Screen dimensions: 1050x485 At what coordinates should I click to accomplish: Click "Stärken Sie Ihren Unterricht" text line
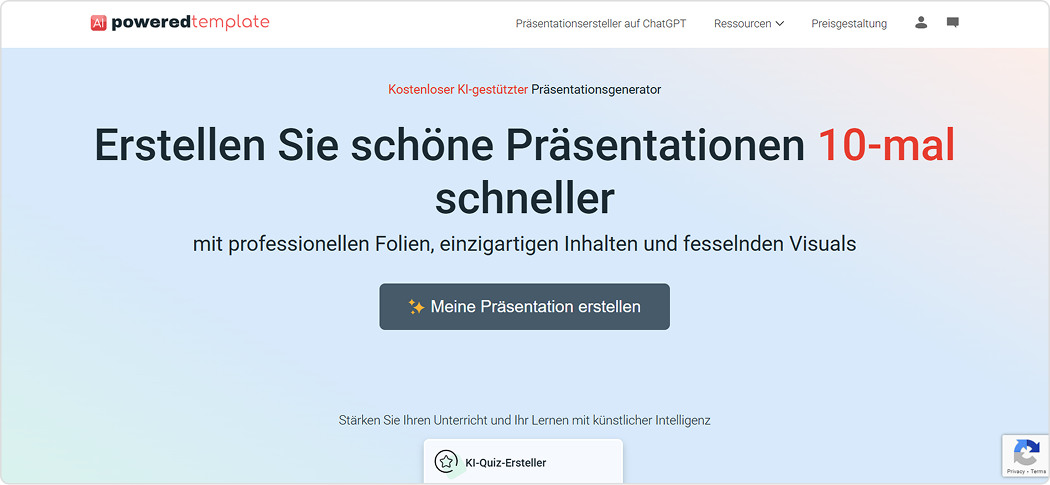point(524,421)
